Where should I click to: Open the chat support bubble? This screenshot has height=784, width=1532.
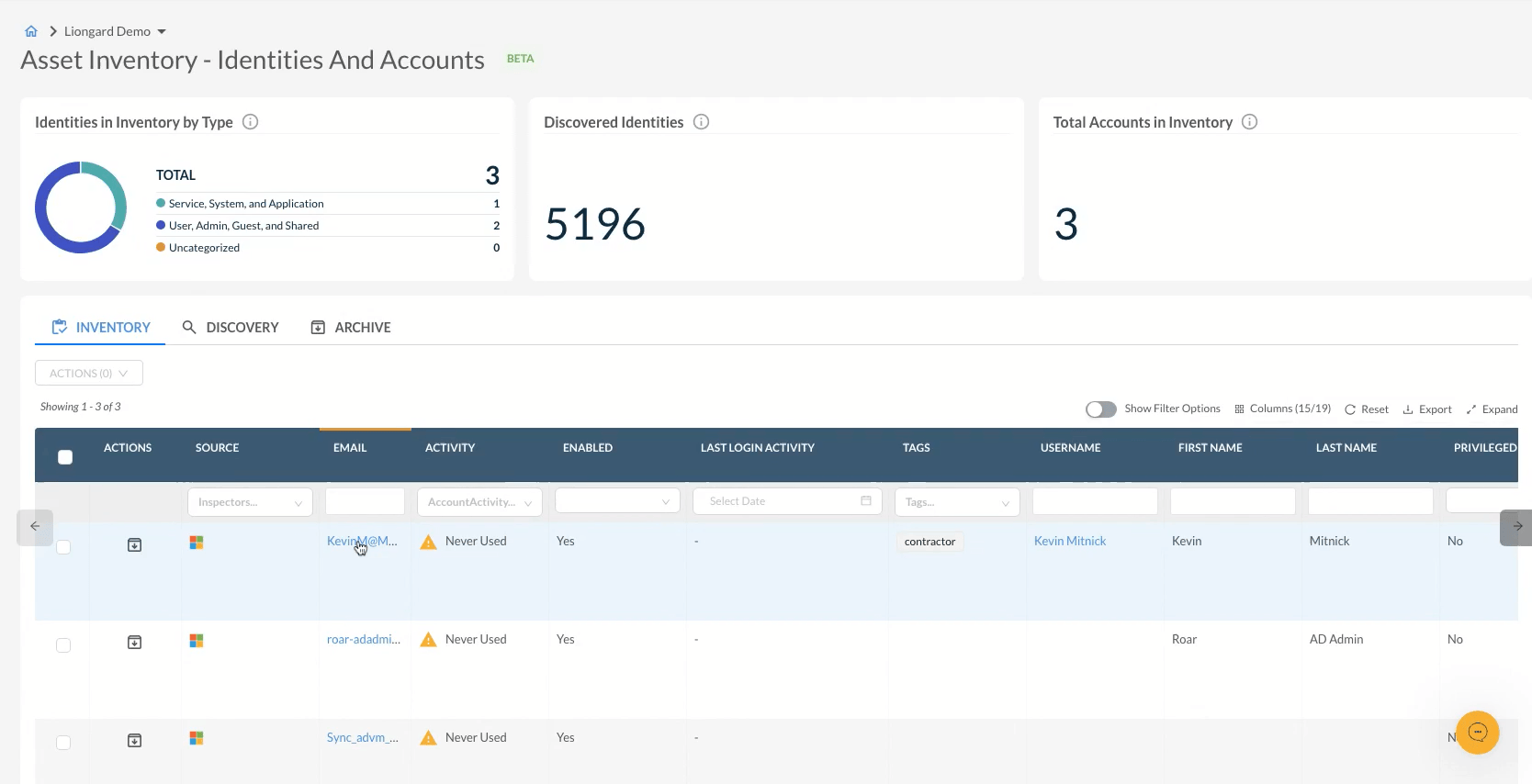1477,733
